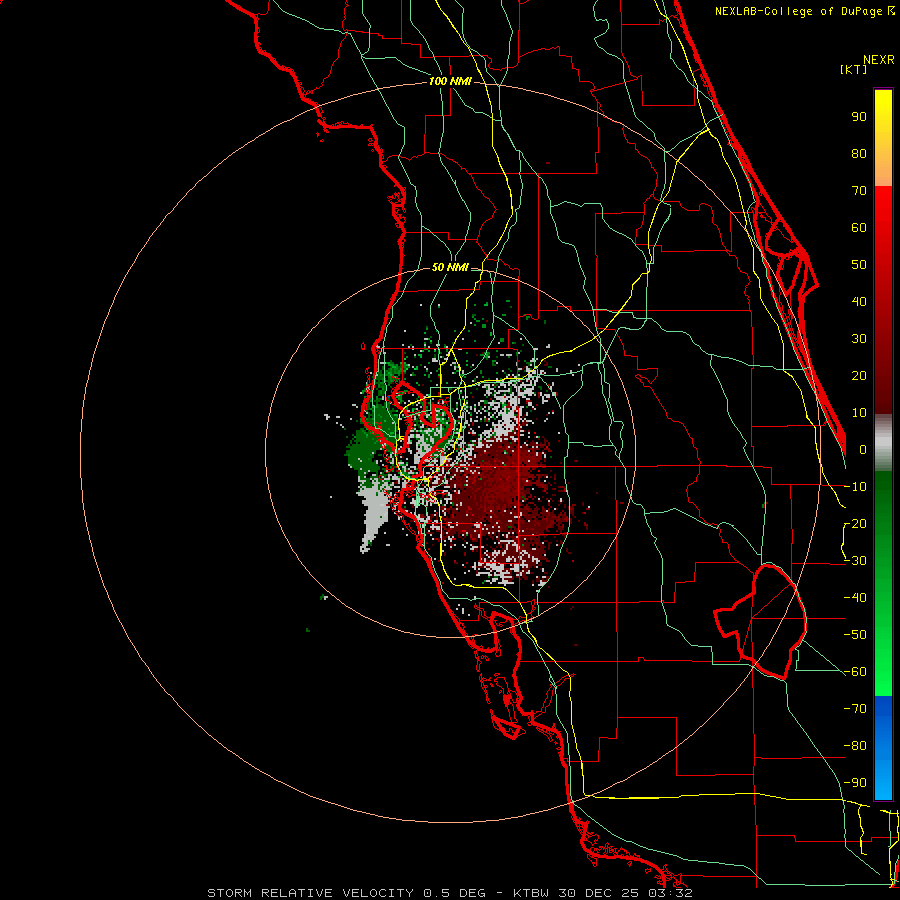Click "STORM RELATIVE VELOCITY" in the bottom caption
Image resolution: width=900 pixels, height=900 pixels.
pyautogui.click(x=310, y=893)
